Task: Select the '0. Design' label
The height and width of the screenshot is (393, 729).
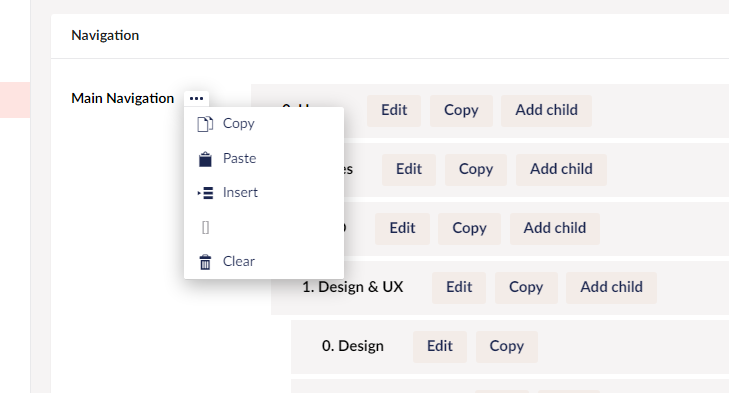Action: click(352, 346)
